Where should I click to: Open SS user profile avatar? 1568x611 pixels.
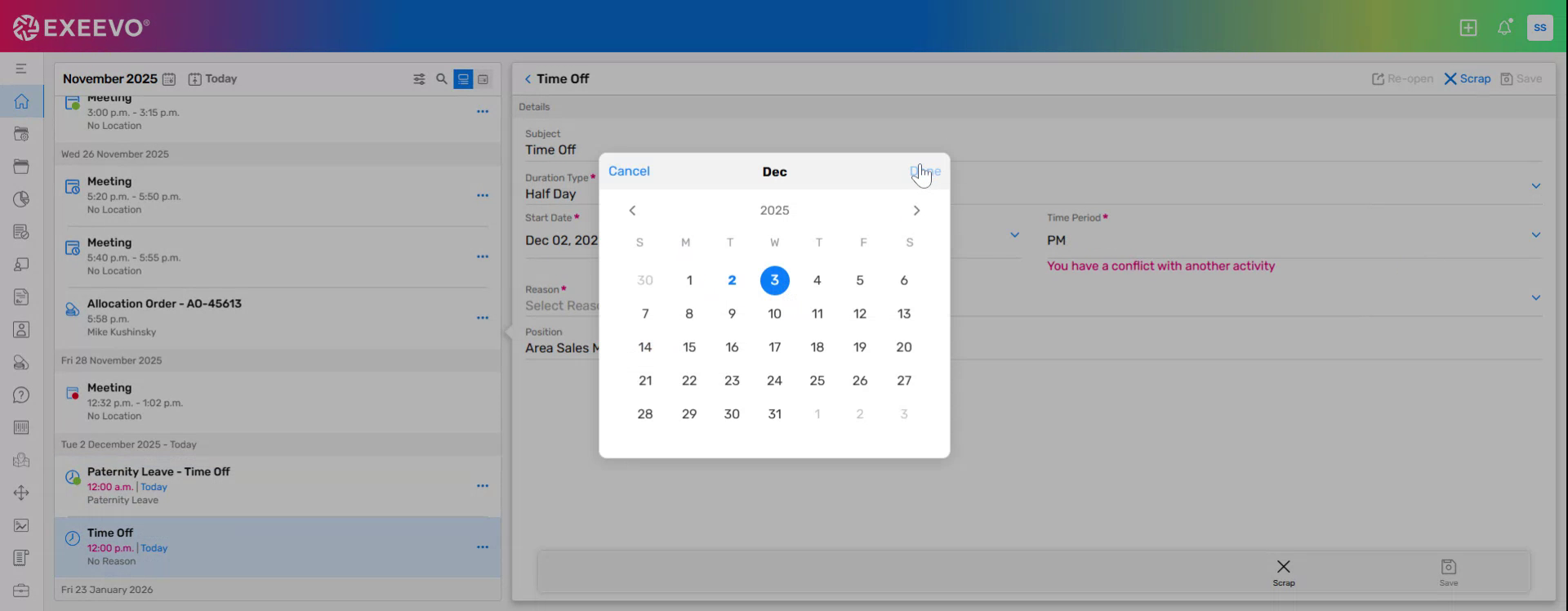tap(1539, 27)
